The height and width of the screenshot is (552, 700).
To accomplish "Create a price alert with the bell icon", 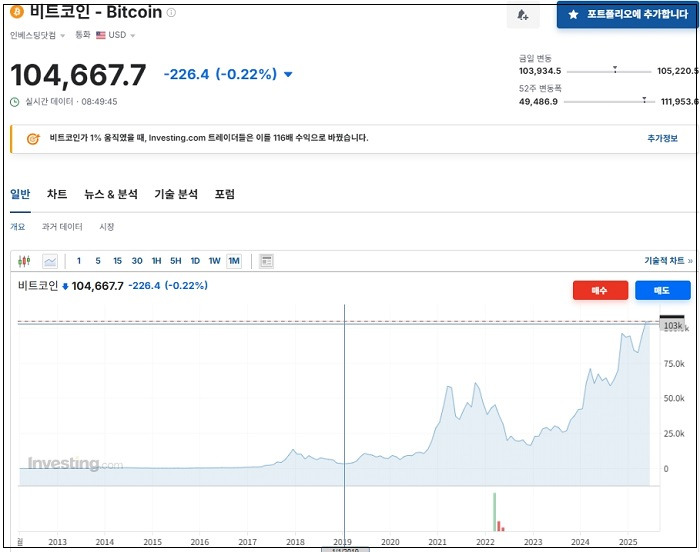I will coord(523,15).
